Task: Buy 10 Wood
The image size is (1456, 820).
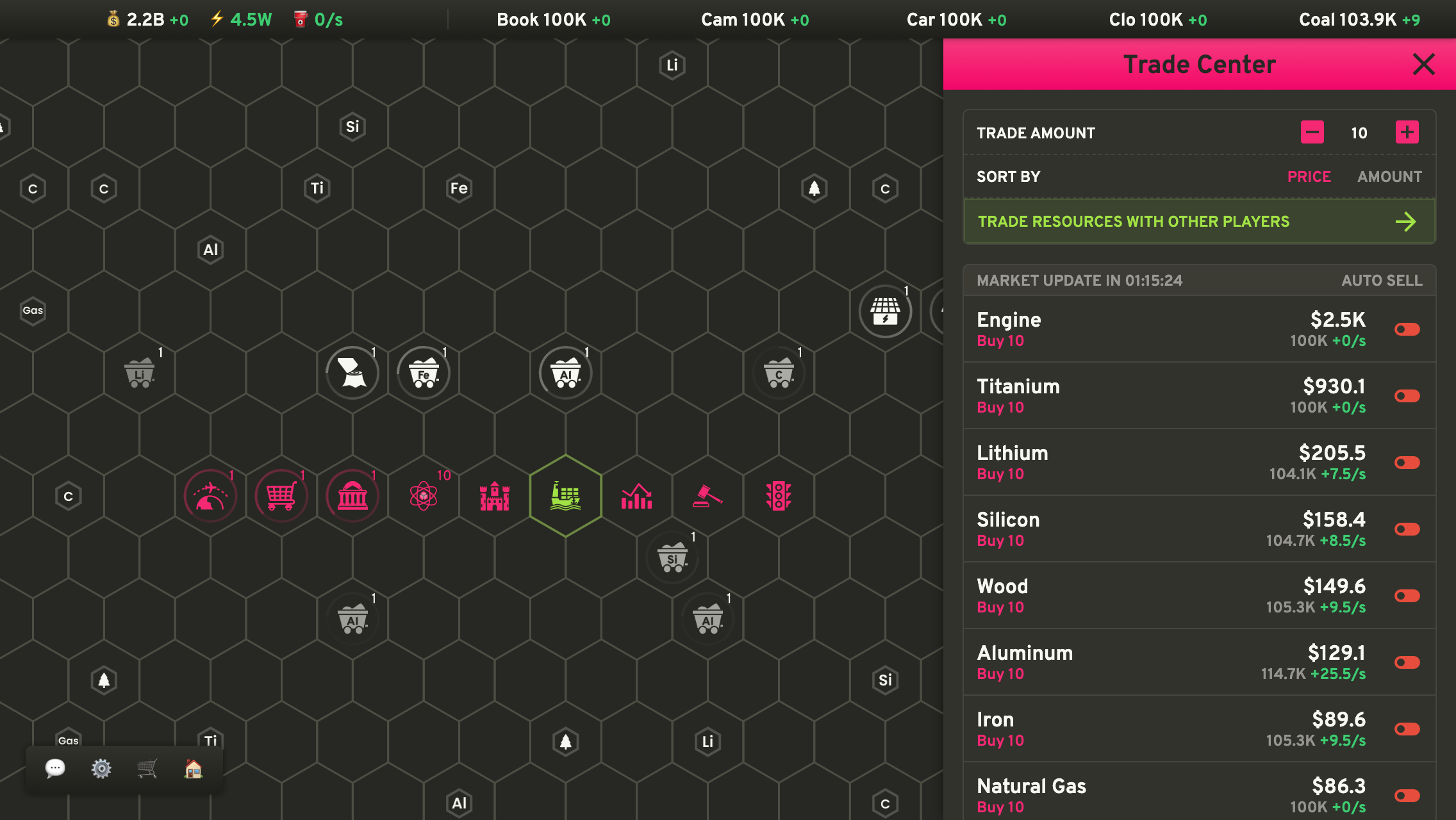Action: point(1000,607)
